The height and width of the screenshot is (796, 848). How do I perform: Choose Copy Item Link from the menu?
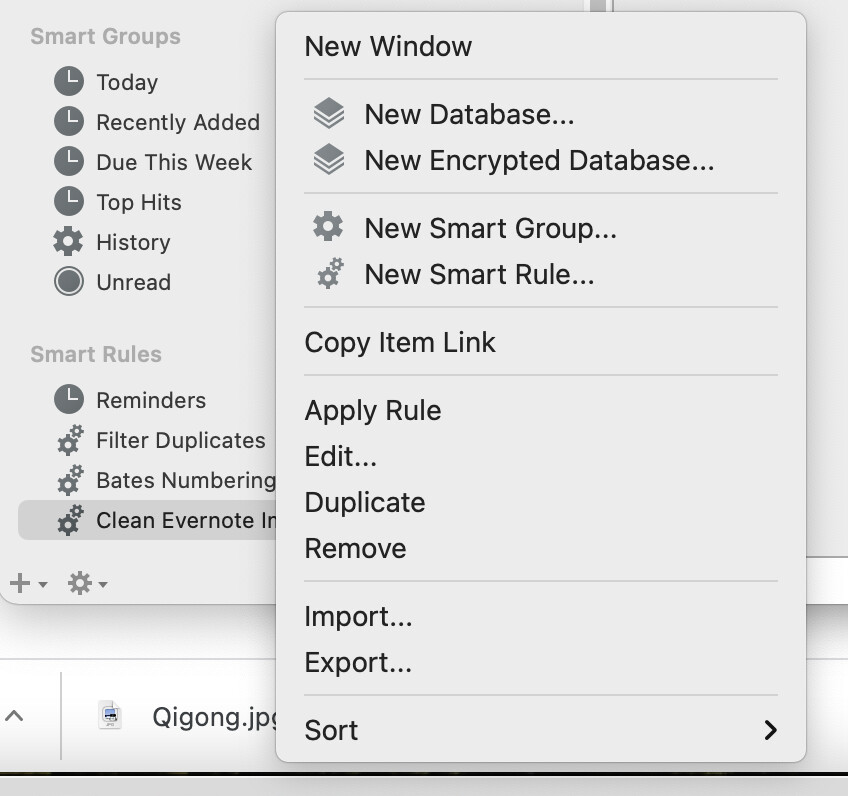click(400, 342)
